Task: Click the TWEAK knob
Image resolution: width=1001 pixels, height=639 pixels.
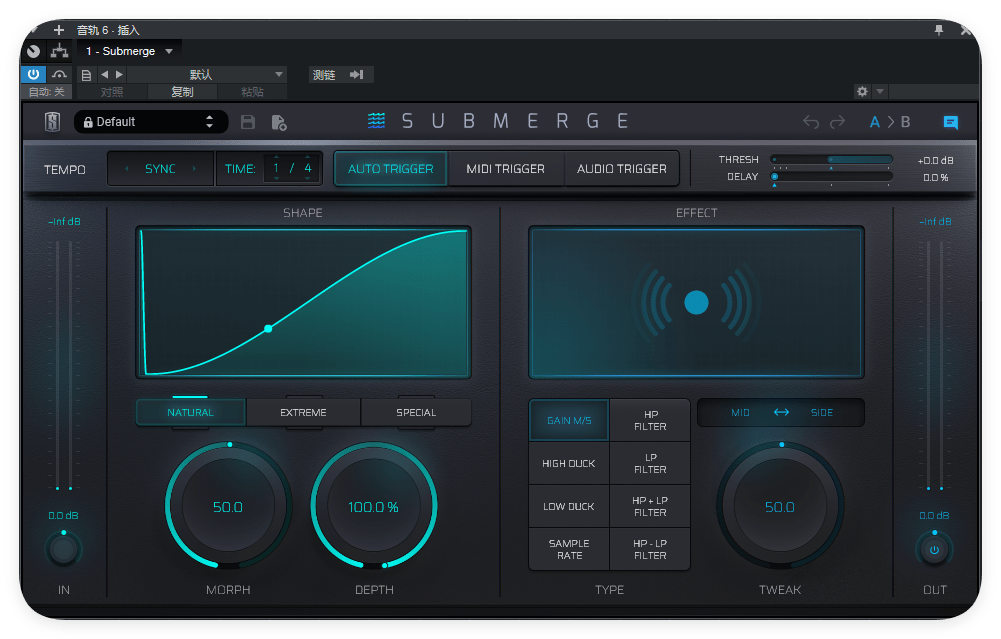Action: (780, 506)
